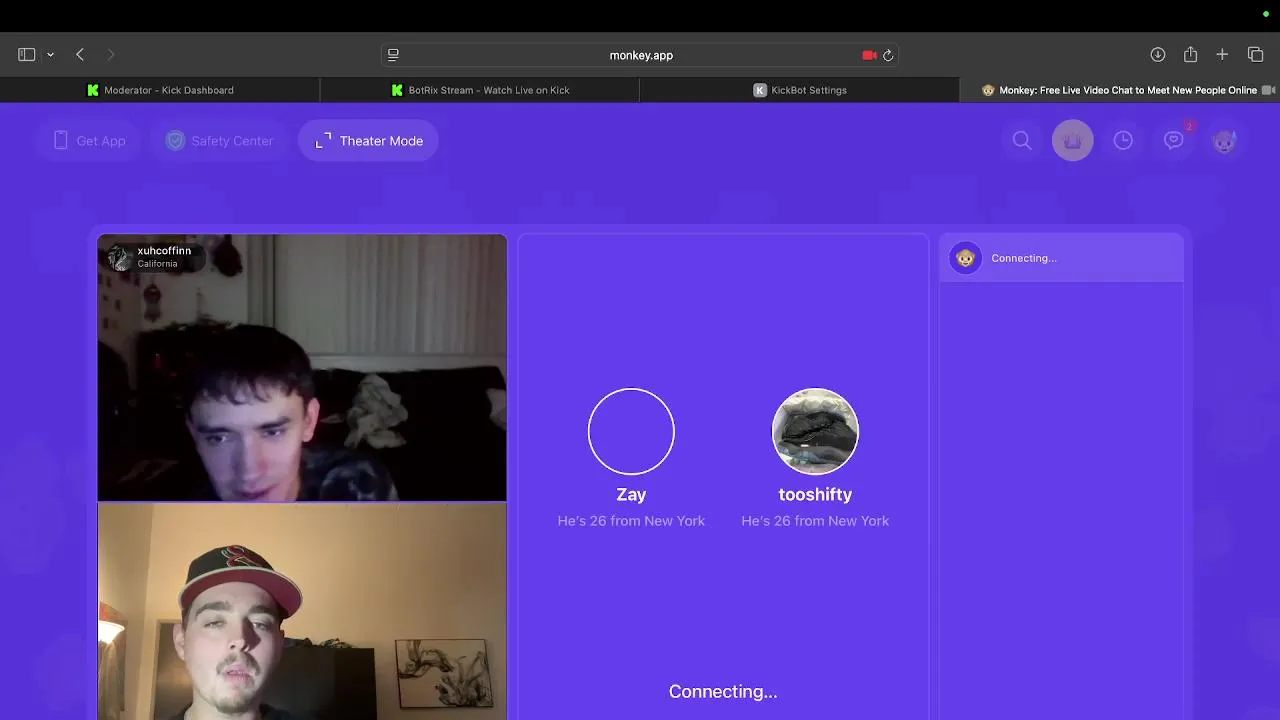Switch to BotRix Stream Kick tab

pos(480,90)
